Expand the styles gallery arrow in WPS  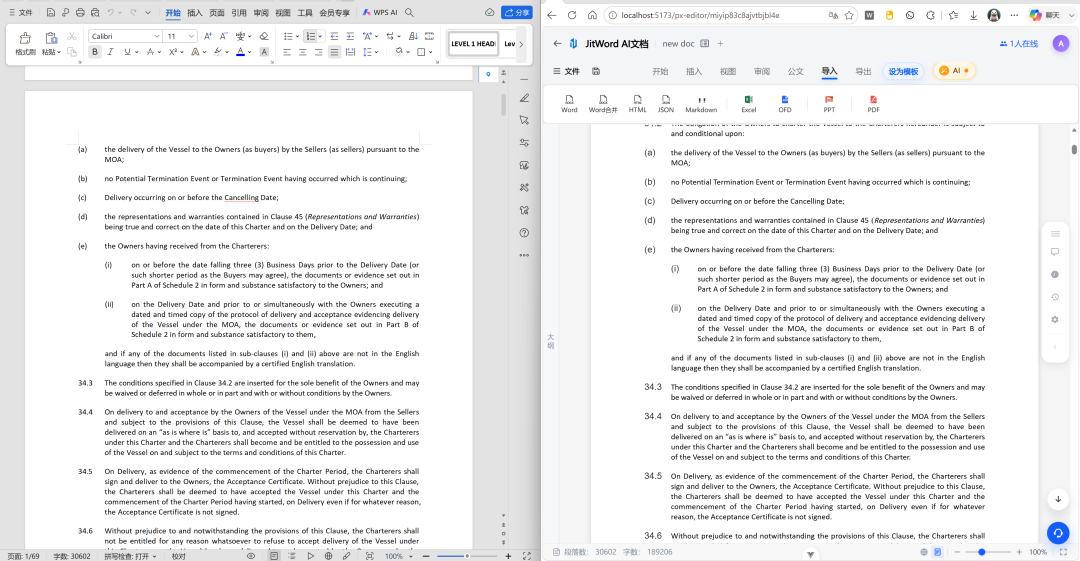[521, 43]
